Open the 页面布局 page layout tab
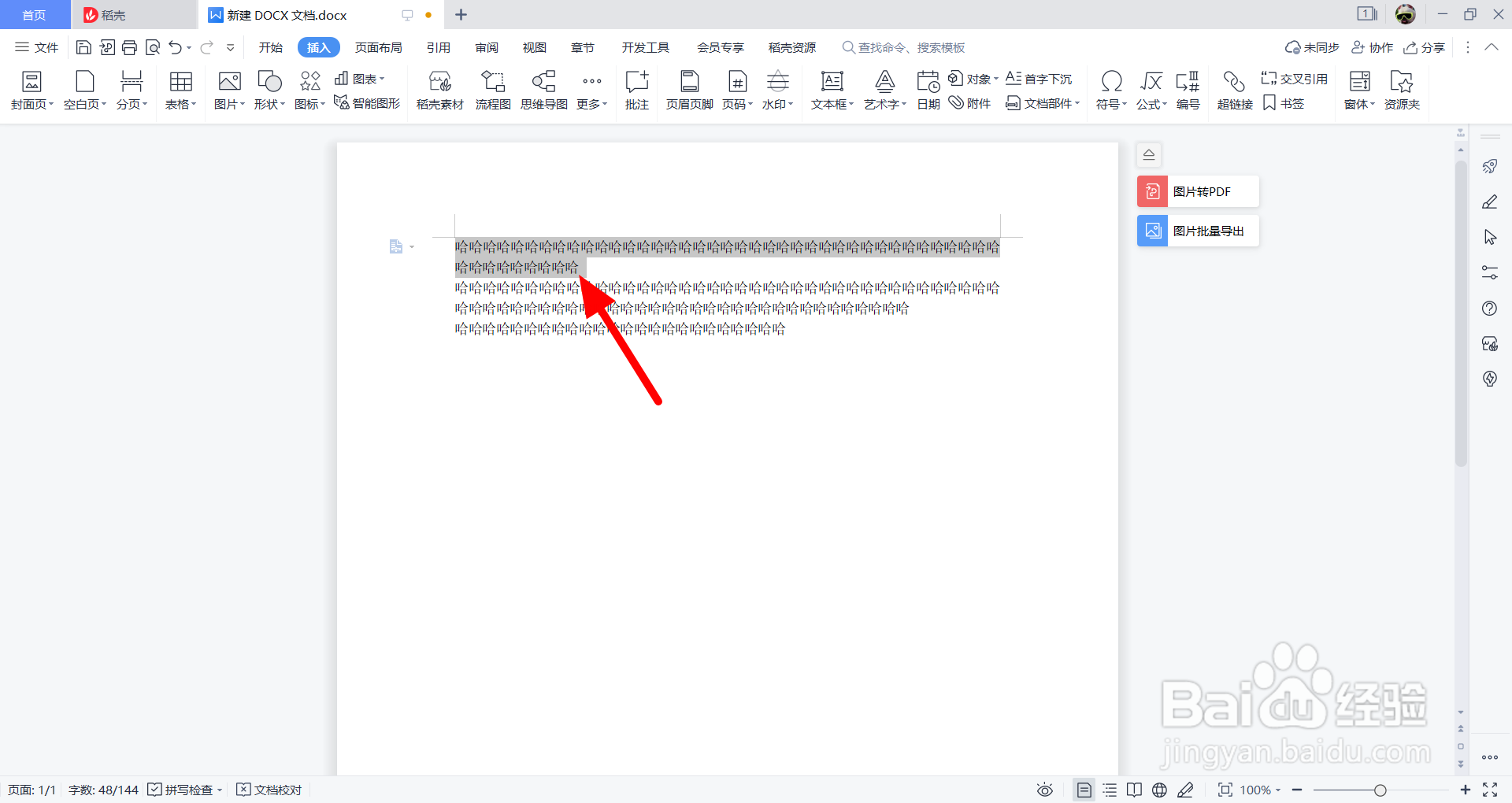 pyautogui.click(x=378, y=47)
